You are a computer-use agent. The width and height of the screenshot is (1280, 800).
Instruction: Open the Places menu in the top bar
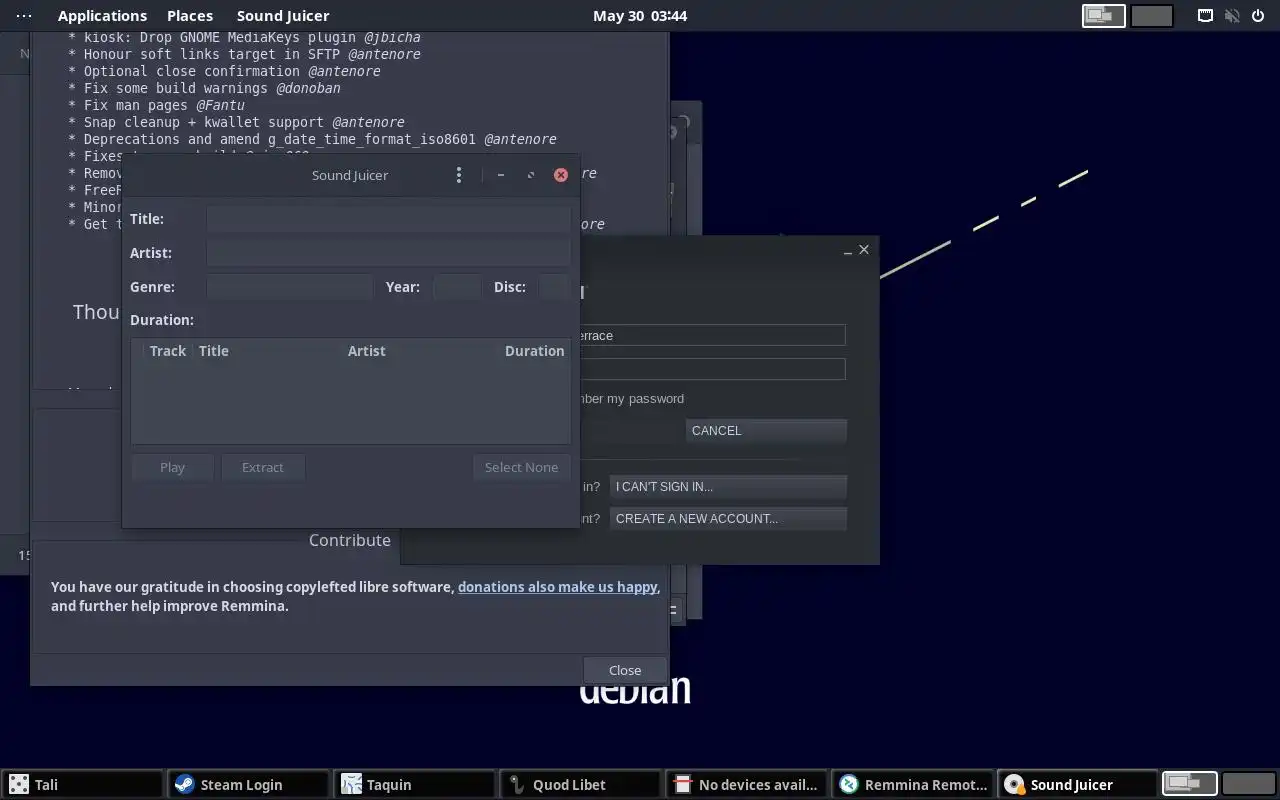point(190,15)
